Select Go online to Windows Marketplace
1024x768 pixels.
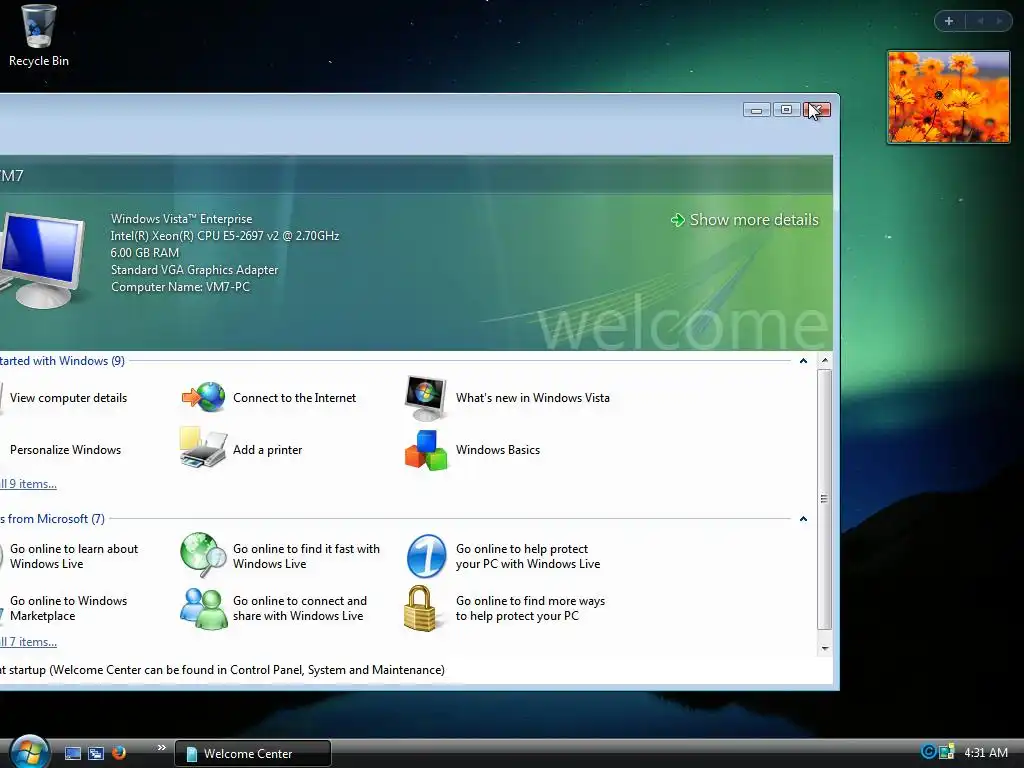[x=69, y=608]
